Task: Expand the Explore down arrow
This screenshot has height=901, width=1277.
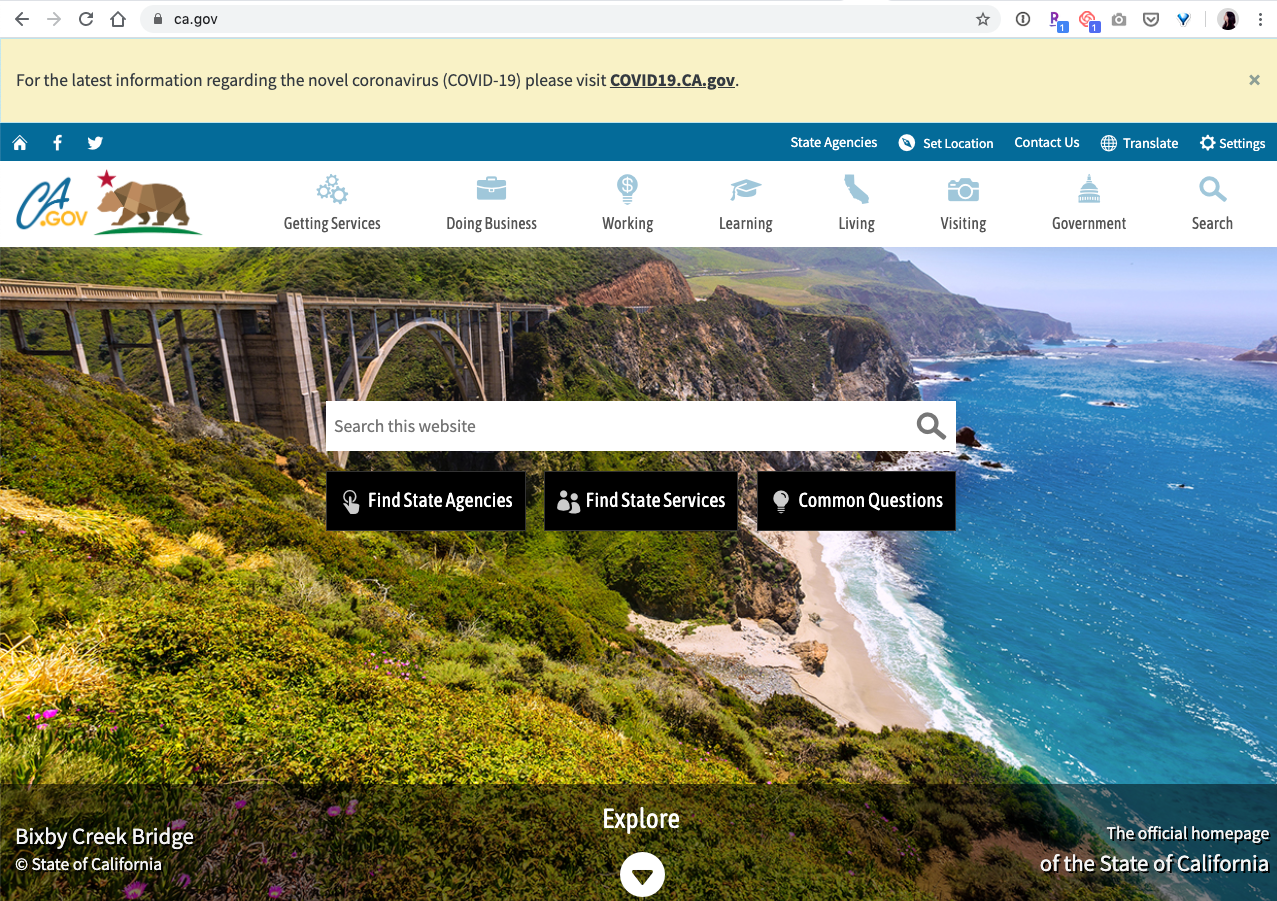Action: click(642, 876)
